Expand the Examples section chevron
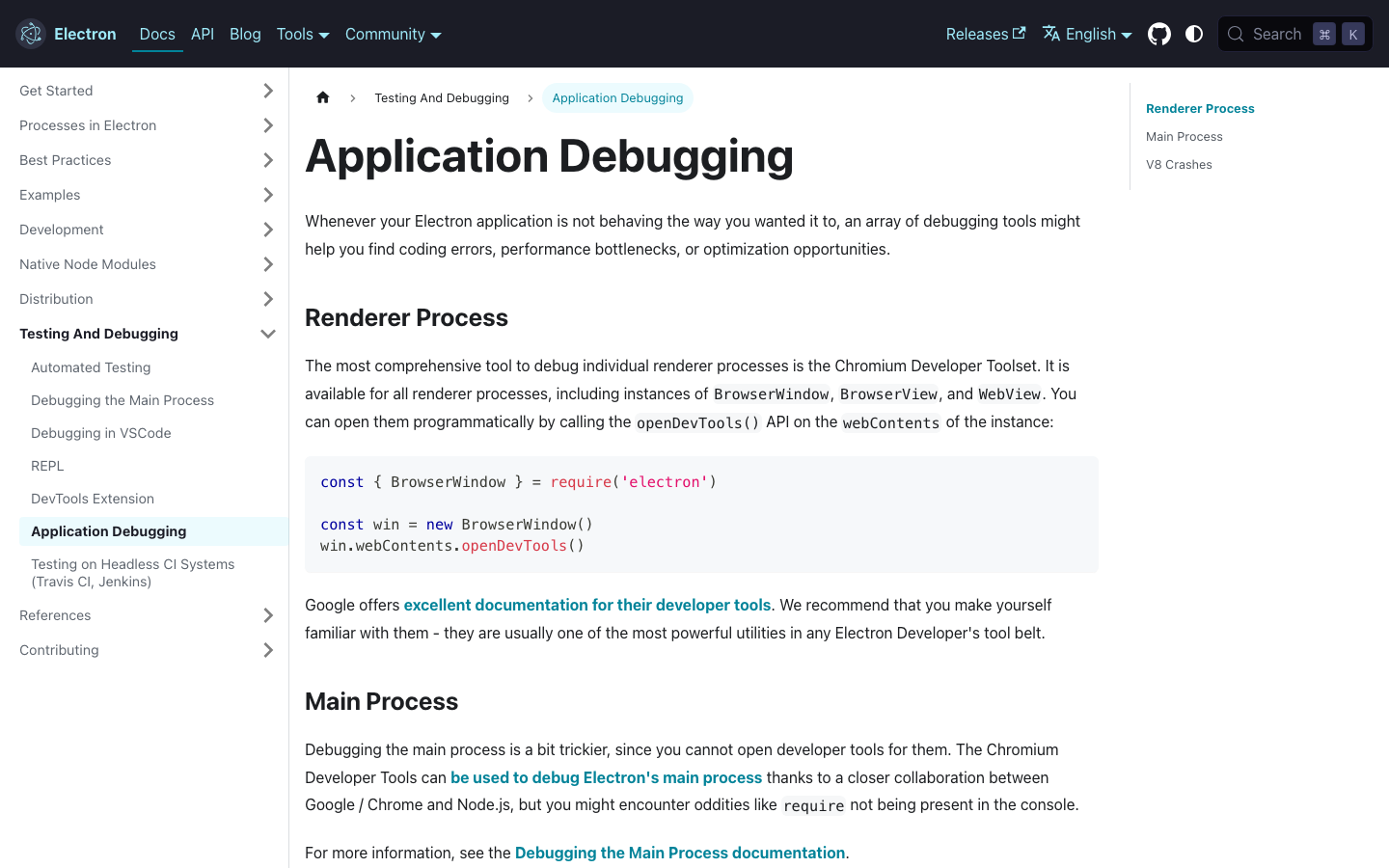This screenshot has height=868, width=1389. coord(268,195)
